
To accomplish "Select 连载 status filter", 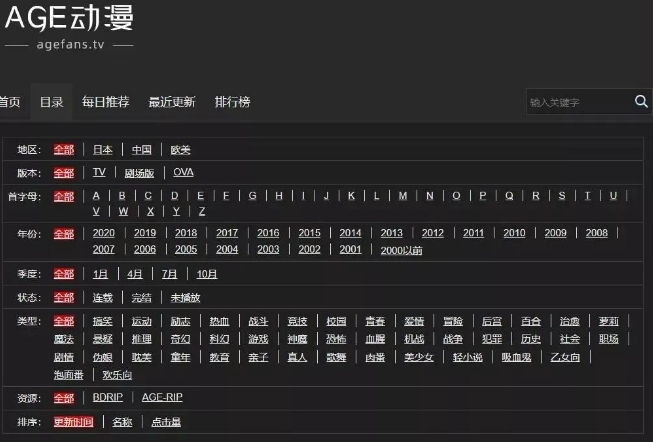I will [103, 298].
